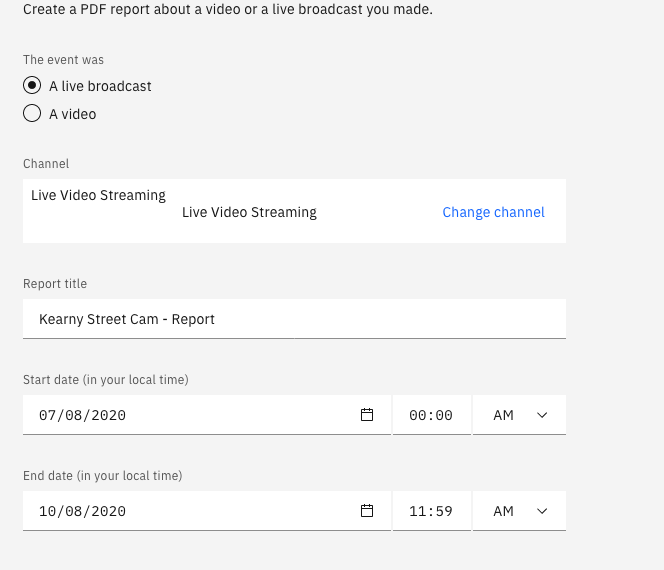664x570 pixels.
Task: Click the "Report title" field label
Action: pos(55,284)
